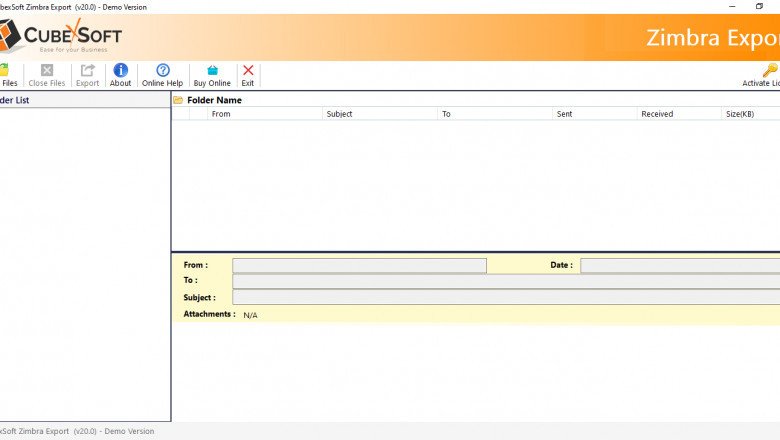
Task: Open the About info icon
Action: (x=120, y=70)
